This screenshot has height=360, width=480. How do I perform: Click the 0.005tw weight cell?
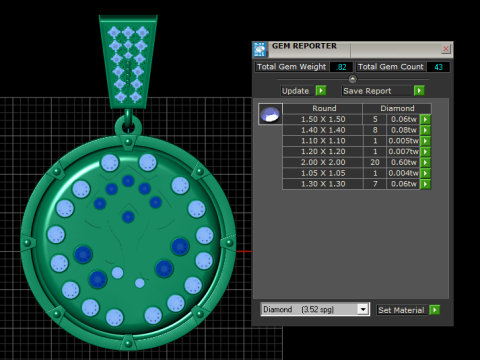403,141
